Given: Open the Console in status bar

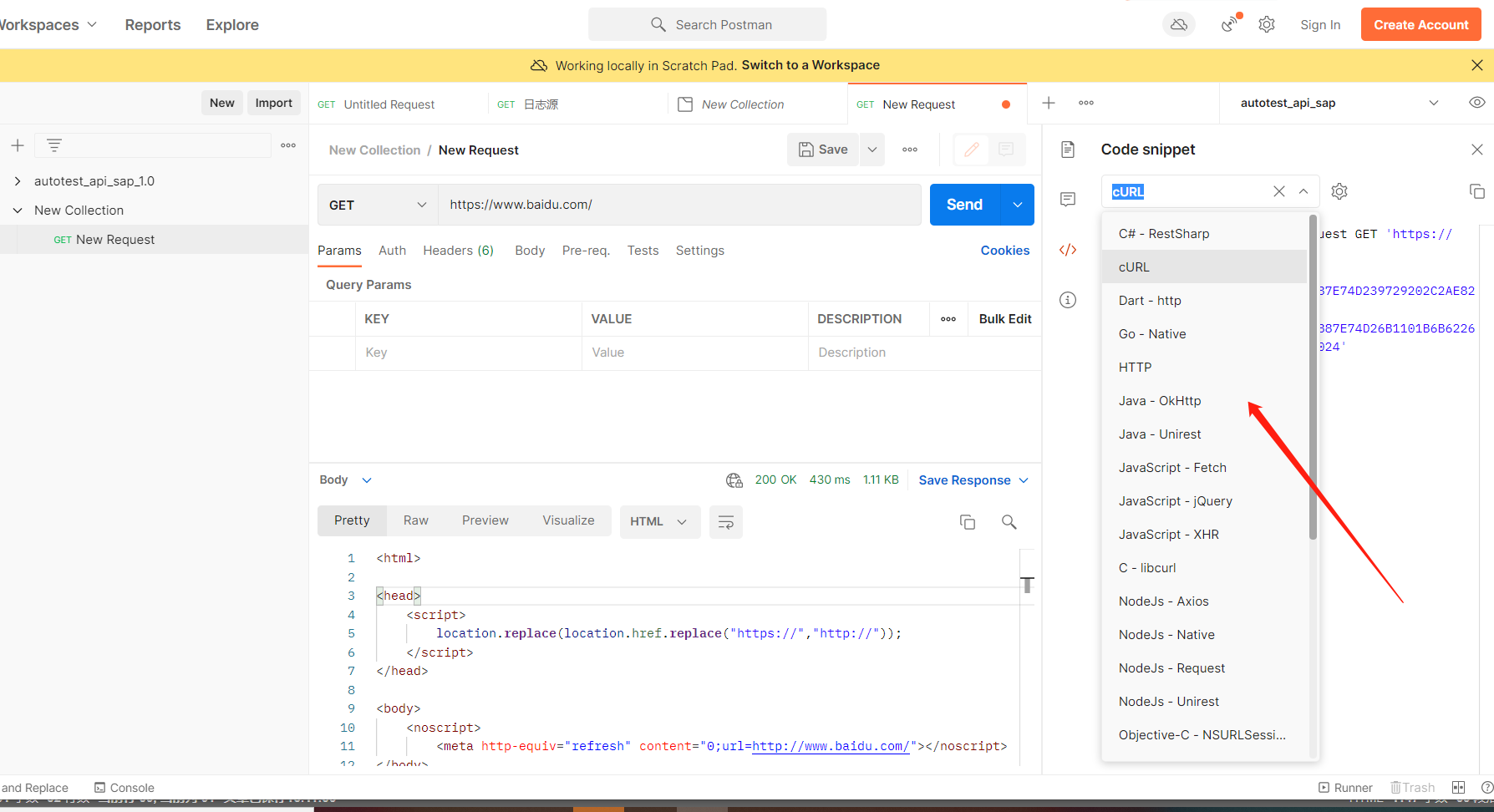Looking at the screenshot, I should coord(124,788).
